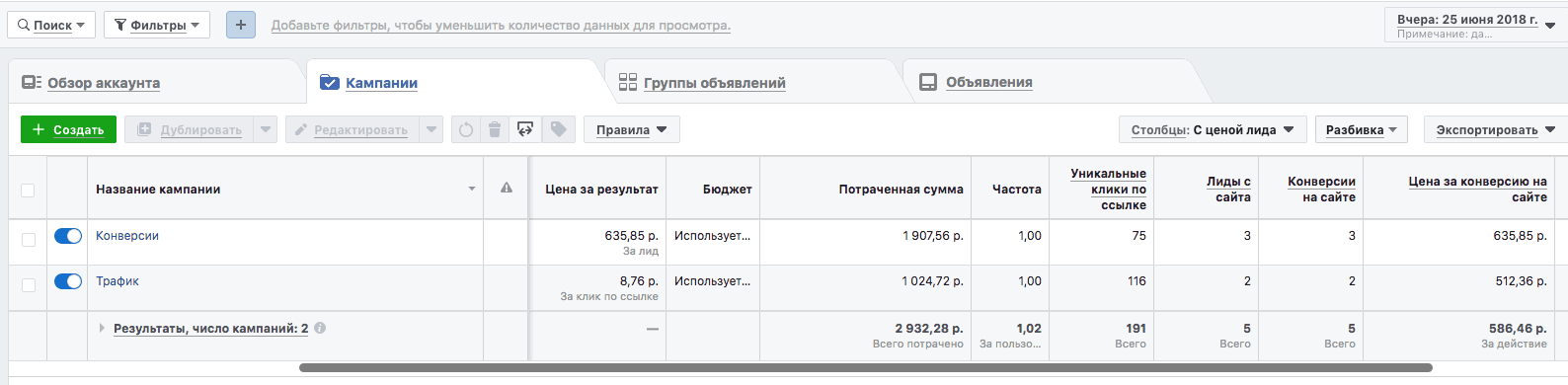The image size is (1568, 385).
Task: Click the Экспортировать export button
Action: point(1495,129)
